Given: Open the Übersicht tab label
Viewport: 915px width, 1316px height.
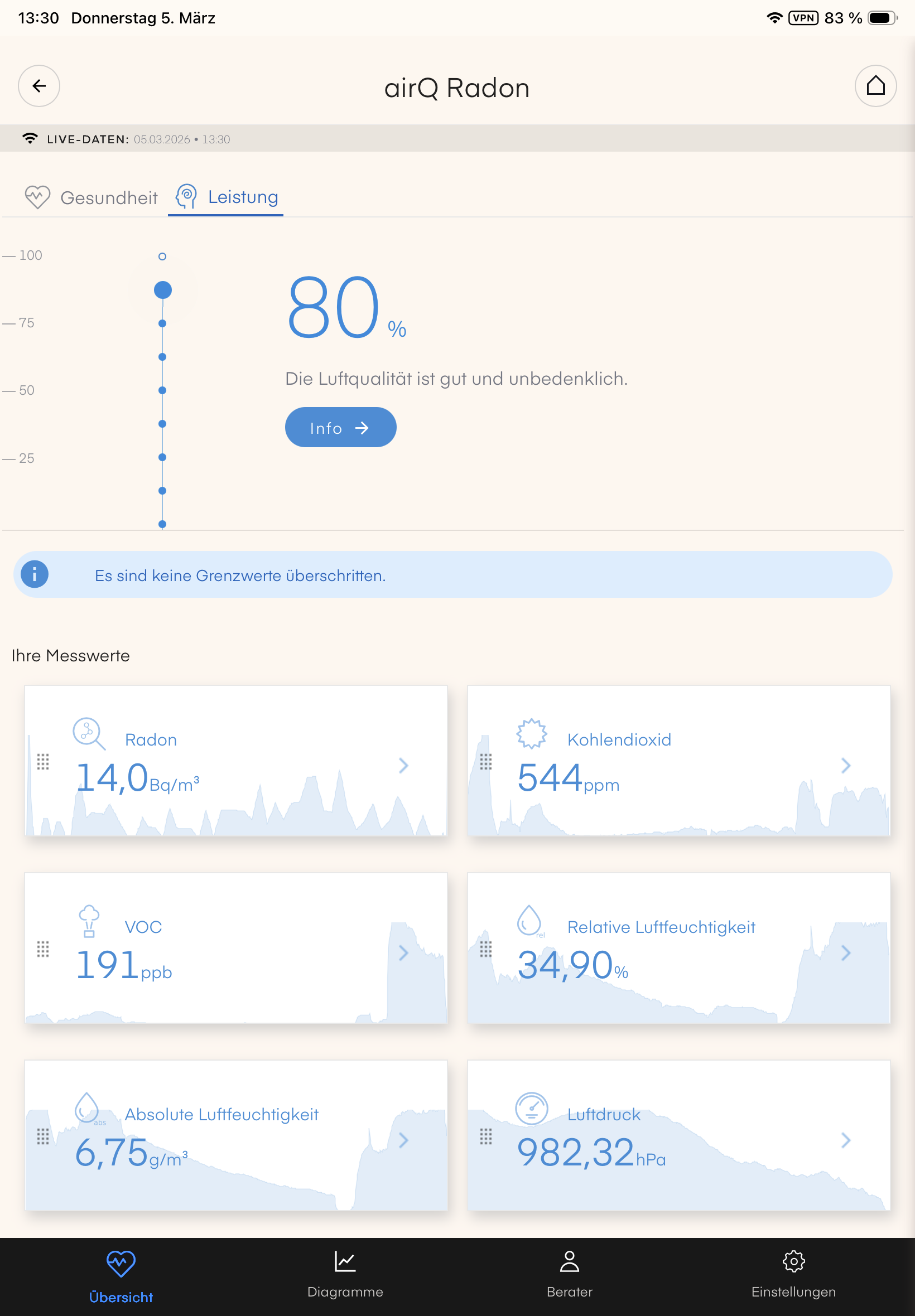Looking at the screenshot, I should point(121,1297).
